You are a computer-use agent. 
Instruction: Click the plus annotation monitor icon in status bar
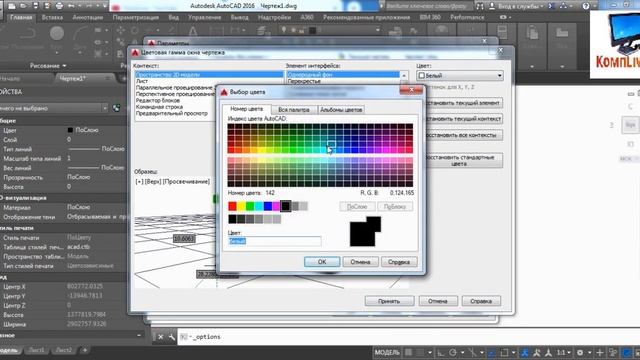click(x=600, y=352)
